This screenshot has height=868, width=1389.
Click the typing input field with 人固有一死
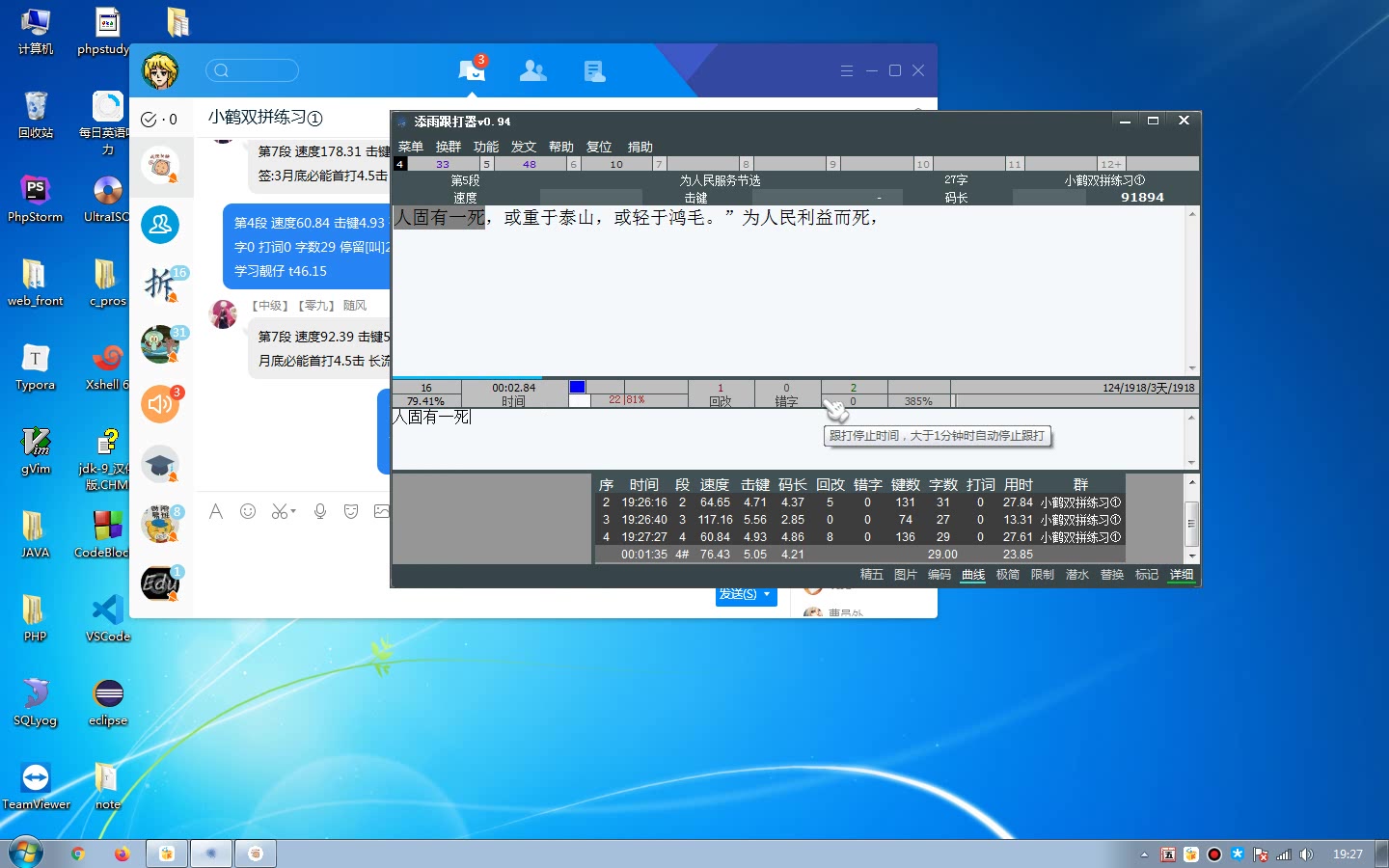[788, 439]
